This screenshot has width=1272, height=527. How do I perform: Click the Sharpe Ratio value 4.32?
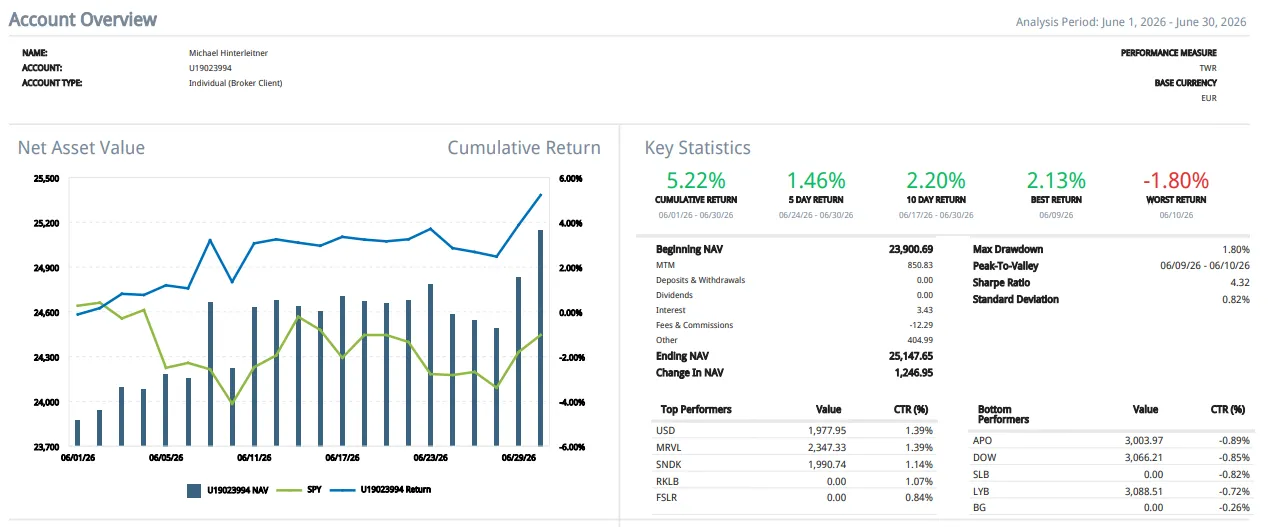pyautogui.click(x=1240, y=283)
